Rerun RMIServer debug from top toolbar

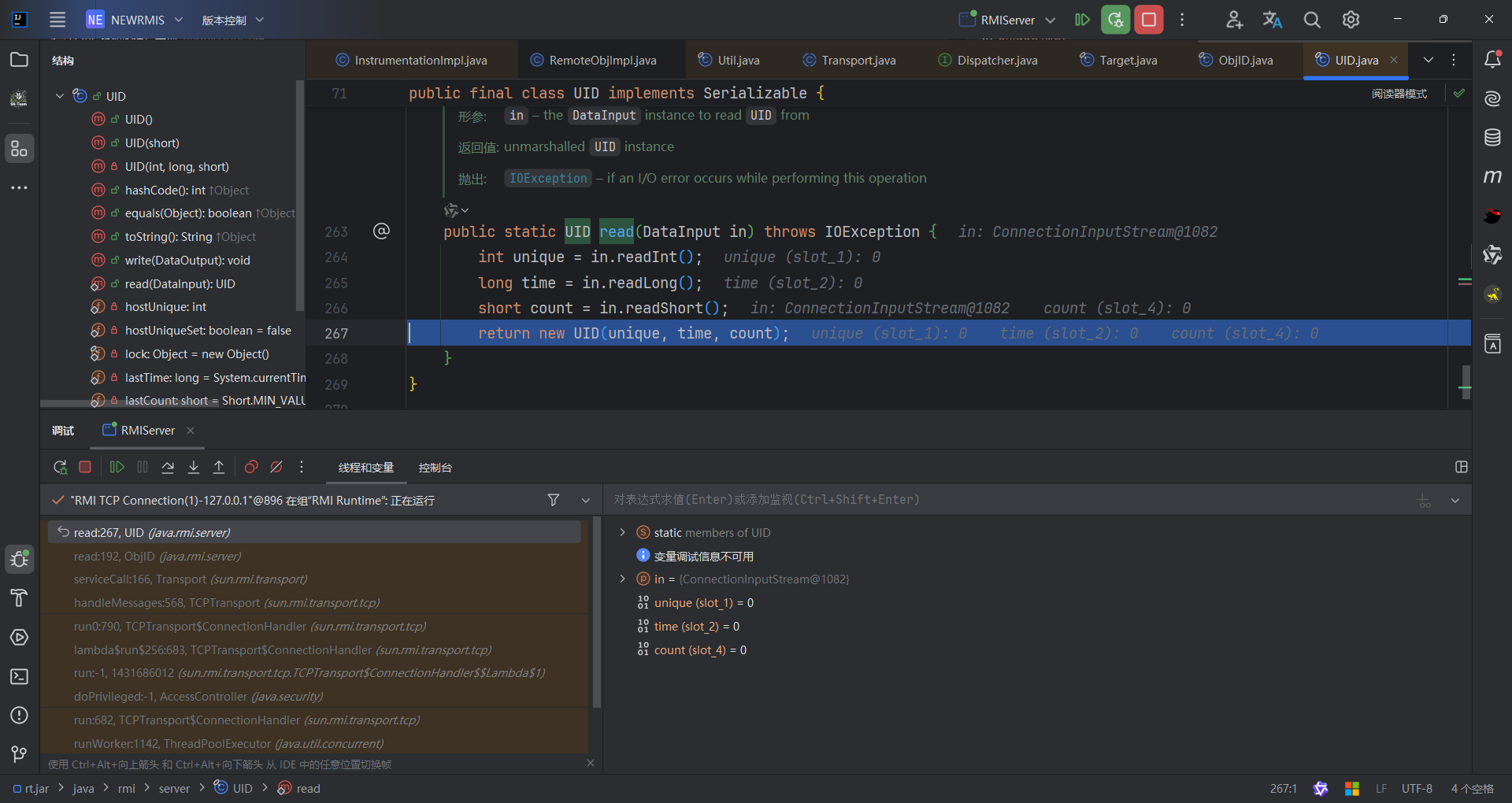click(x=1116, y=20)
